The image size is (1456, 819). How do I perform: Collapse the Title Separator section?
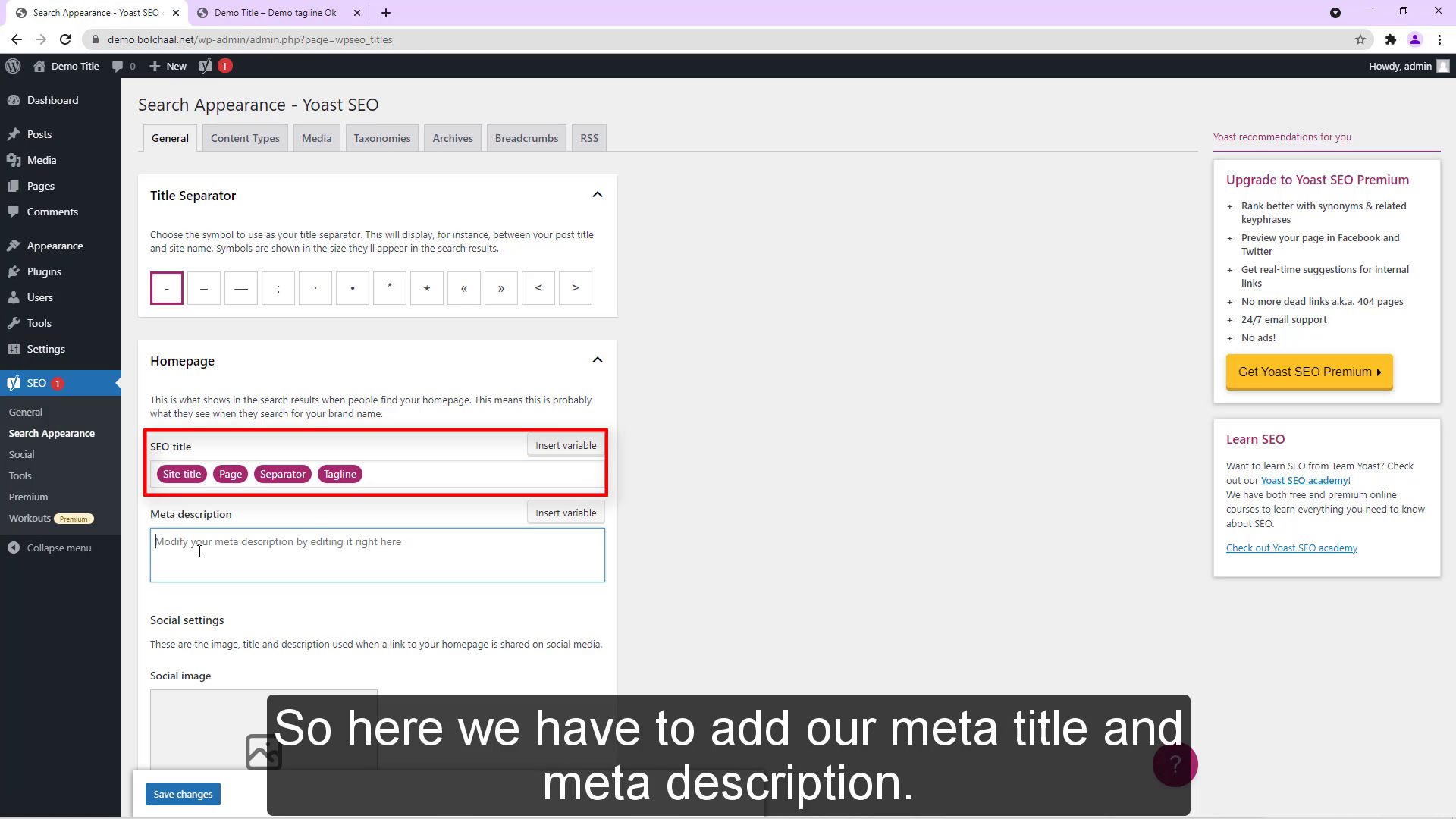[x=598, y=195]
